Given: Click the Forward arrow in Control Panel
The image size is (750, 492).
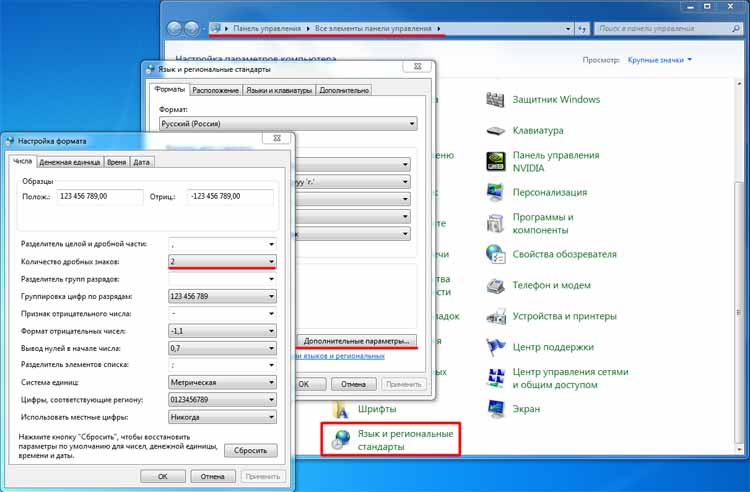Looking at the screenshot, I should [192, 29].
